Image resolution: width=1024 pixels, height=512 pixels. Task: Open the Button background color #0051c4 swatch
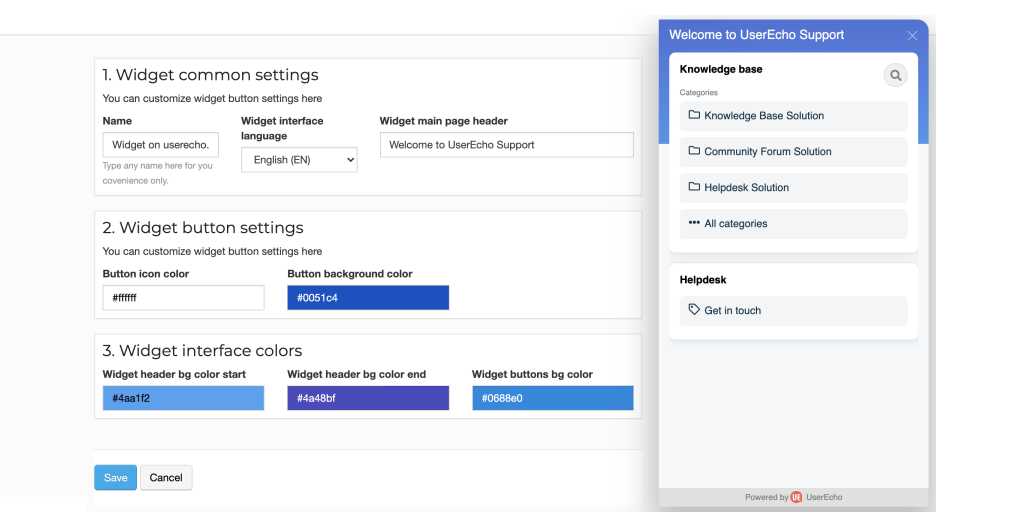coord(368,298)
